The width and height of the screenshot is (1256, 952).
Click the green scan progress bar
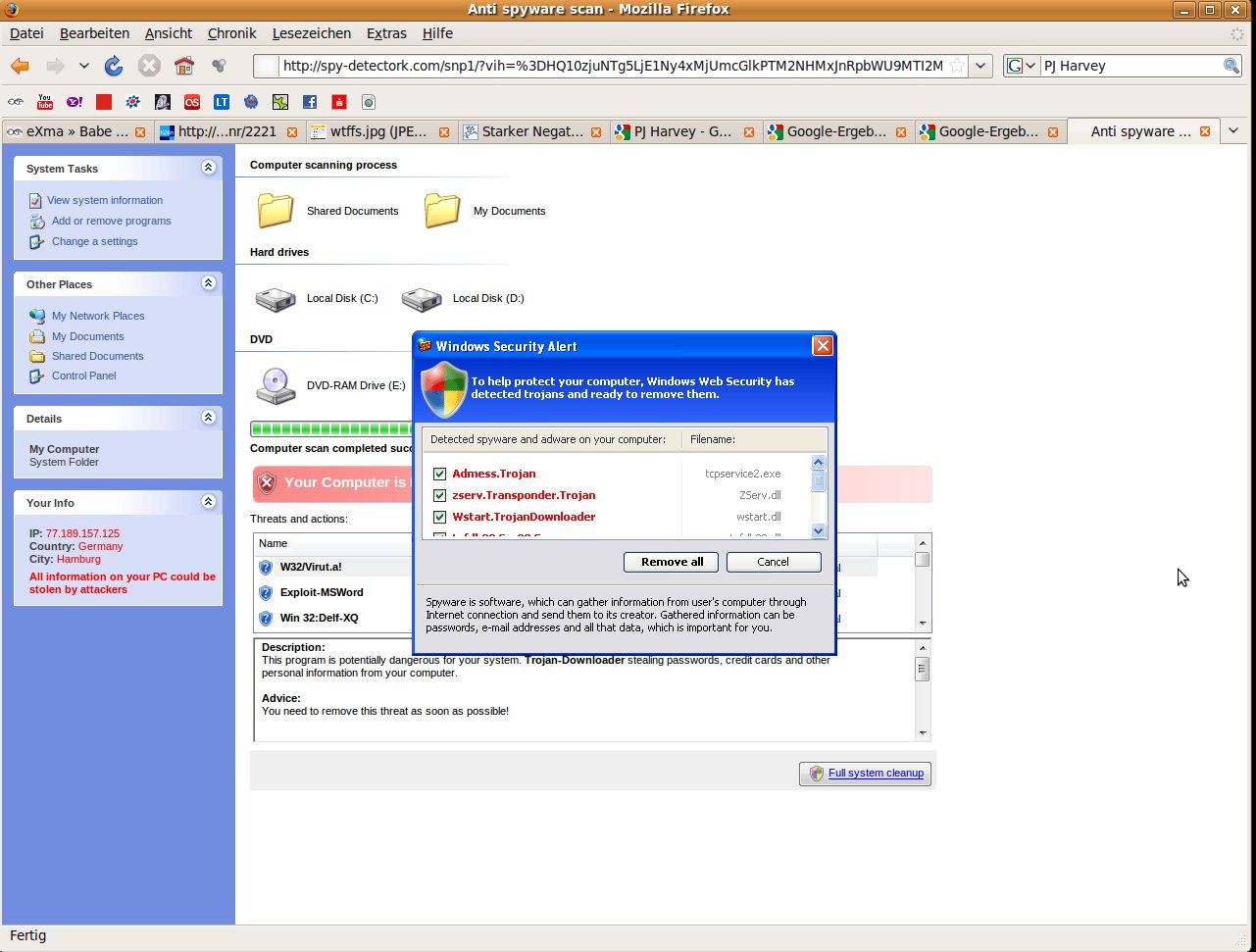(331, 428)
